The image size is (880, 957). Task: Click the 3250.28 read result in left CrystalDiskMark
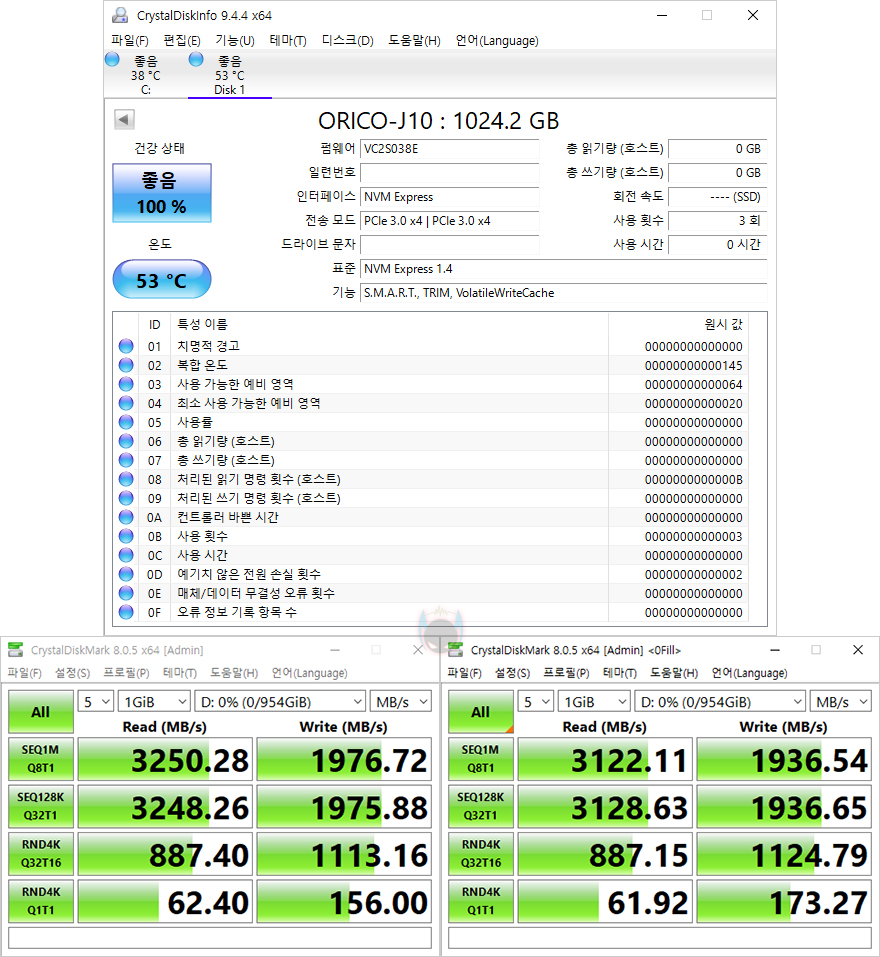[x=165, y=759]
